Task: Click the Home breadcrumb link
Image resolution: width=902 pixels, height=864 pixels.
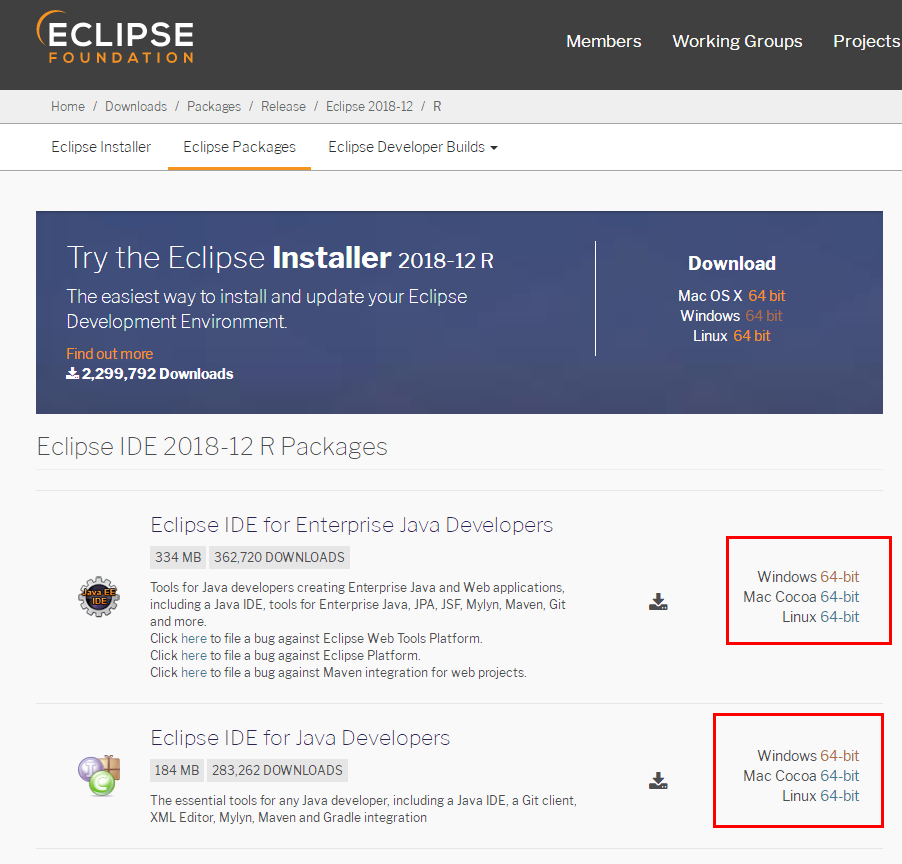Action: (x=67, y=106)
